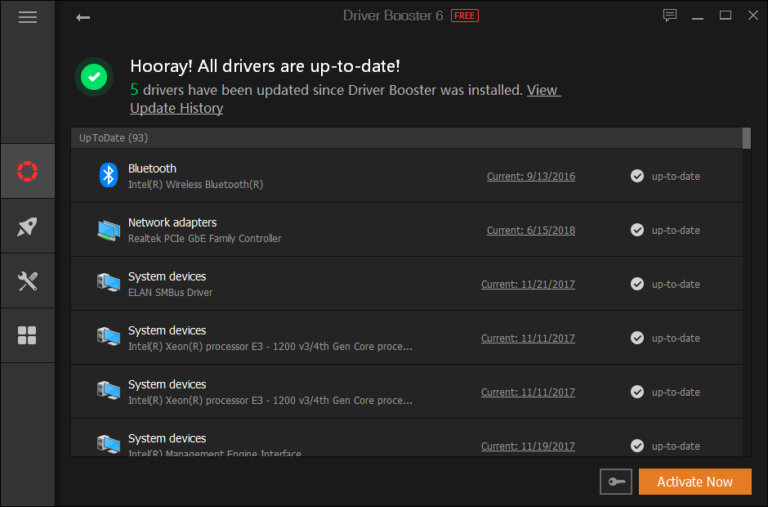768x507 pixels.
Task: Click the Network adapters device icon
Action: click(108, 230)
